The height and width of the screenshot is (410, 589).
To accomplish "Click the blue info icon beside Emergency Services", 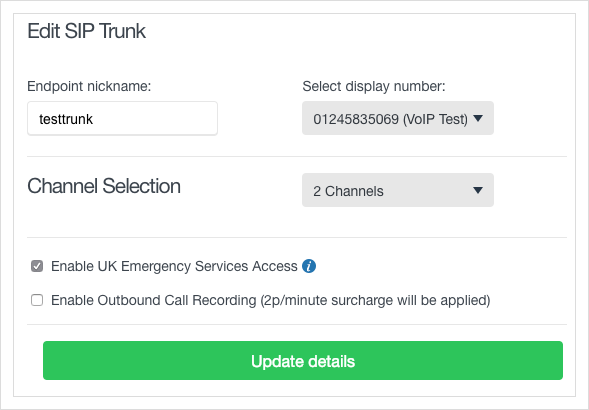I will pos(309,266).
